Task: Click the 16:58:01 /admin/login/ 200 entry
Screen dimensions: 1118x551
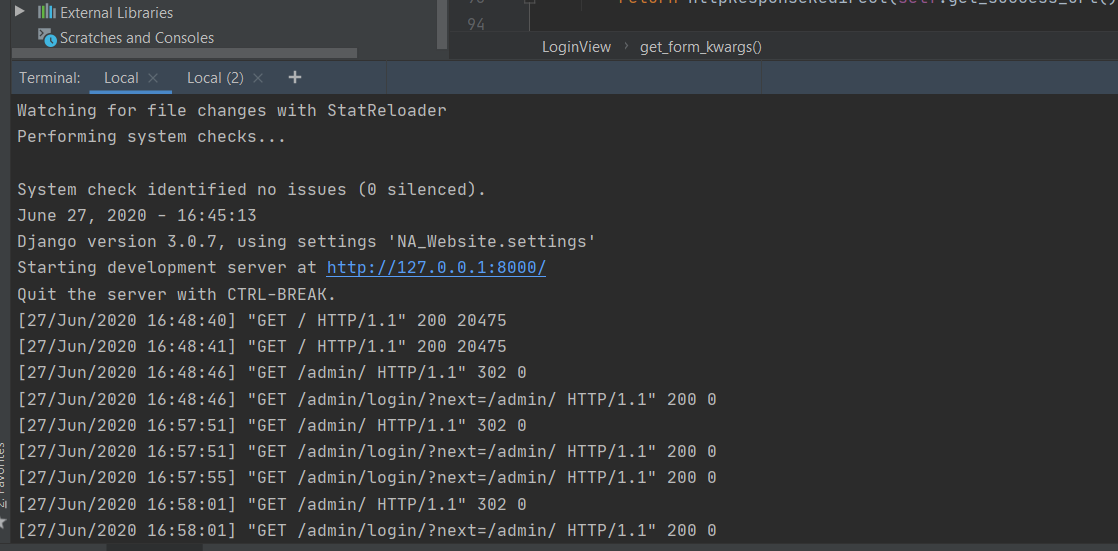Action: pos(366,530)
